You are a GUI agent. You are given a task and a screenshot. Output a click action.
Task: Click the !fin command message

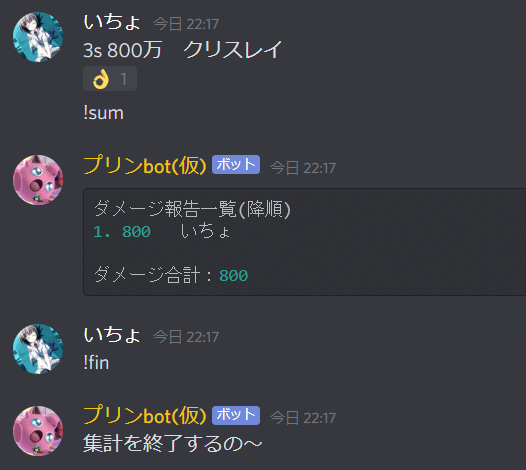click(x=96, y=363)
